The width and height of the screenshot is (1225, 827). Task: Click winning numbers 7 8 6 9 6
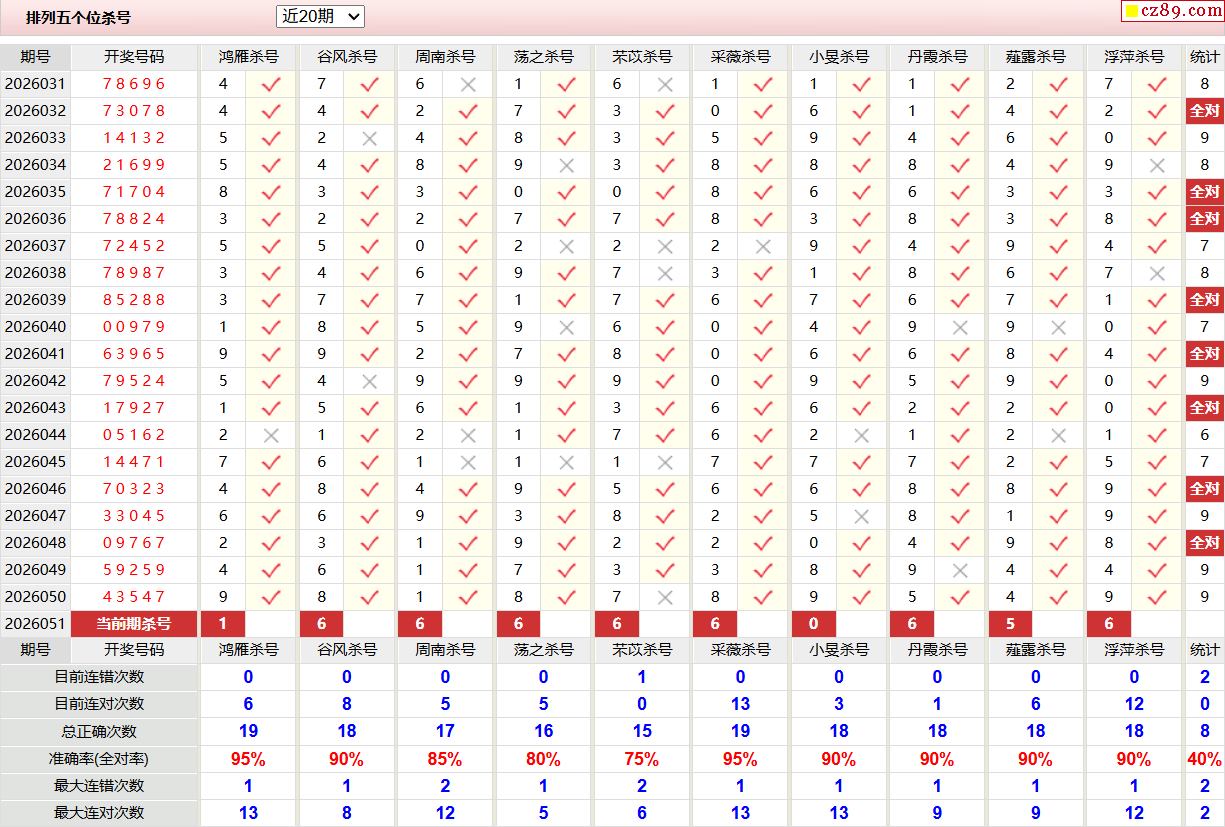click(134, 84)
